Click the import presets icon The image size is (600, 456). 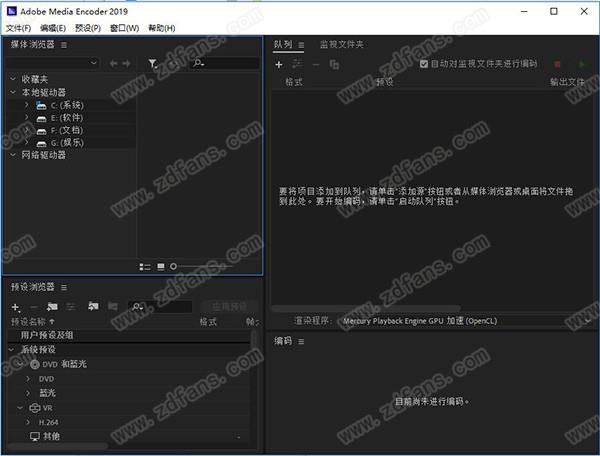(93, 306)
